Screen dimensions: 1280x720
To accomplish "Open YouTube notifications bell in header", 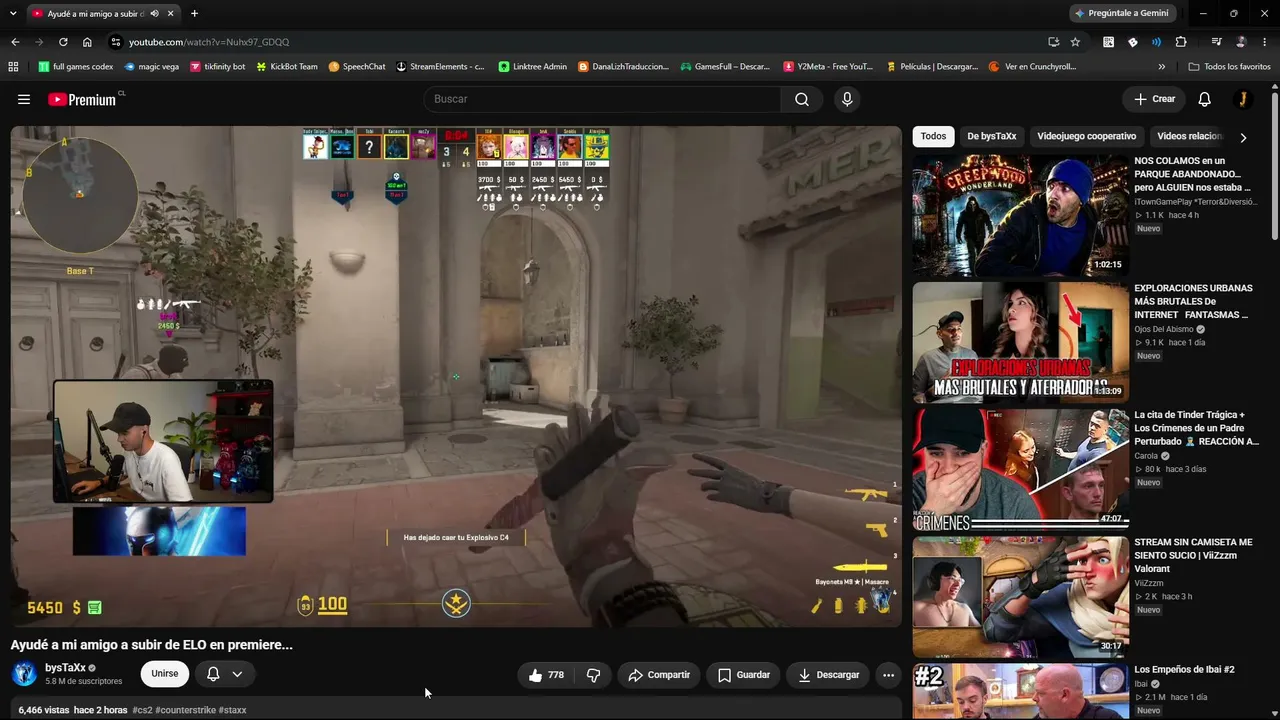I will point(1205,99).
